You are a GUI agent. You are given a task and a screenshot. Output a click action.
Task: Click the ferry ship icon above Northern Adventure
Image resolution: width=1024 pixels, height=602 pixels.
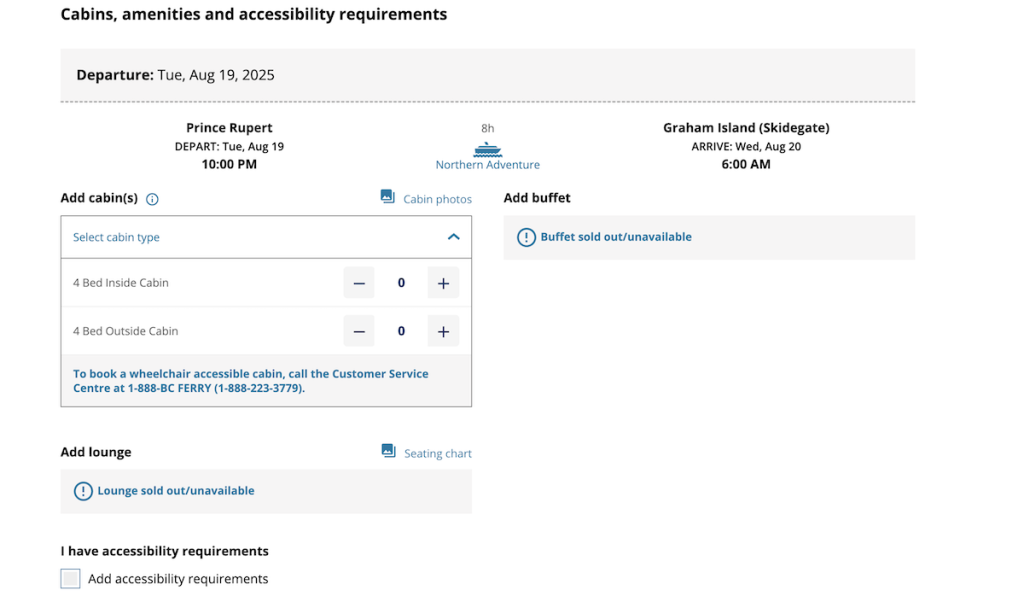pos(487,150)
